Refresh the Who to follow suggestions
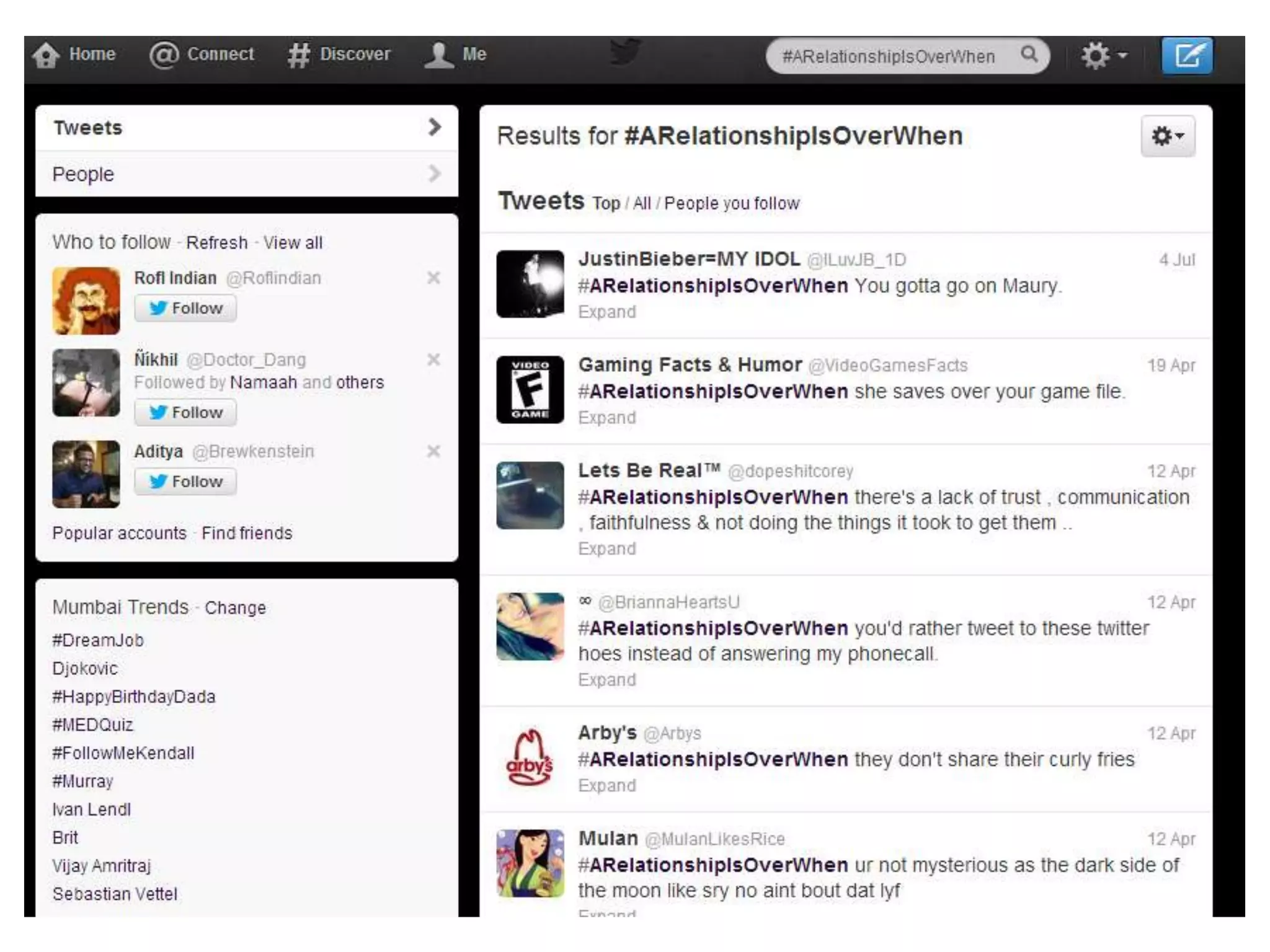Image resolution: width=1270 pixels, height=952 pixels. click(x=216, y=242)
